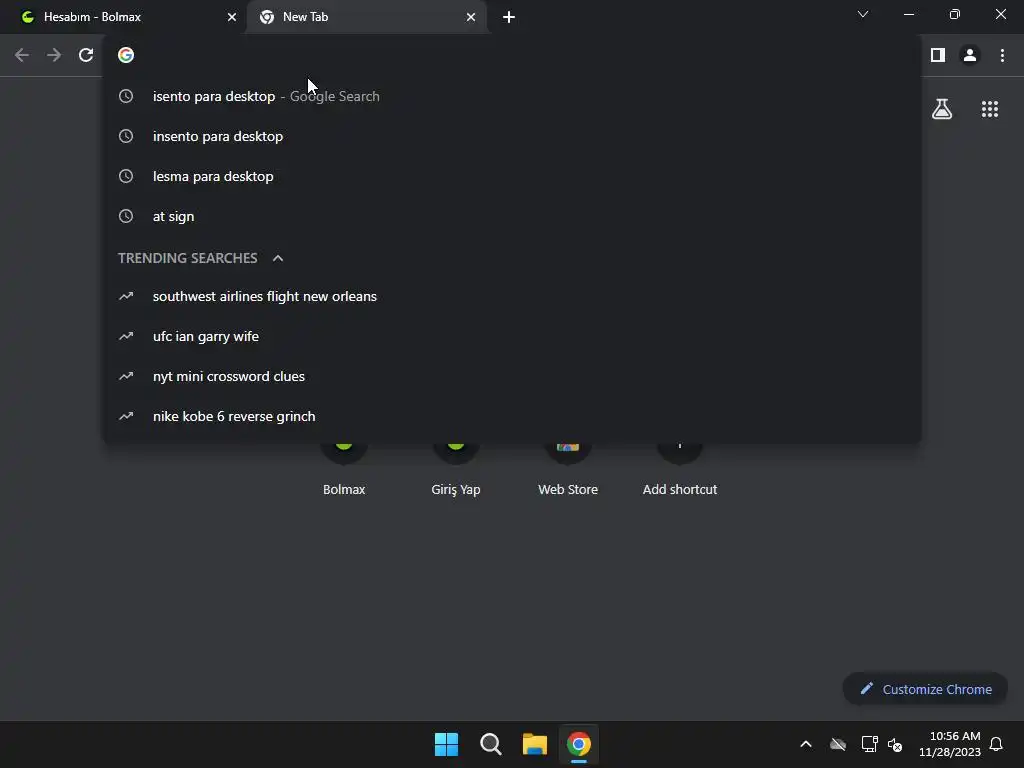Open the Chrome profile avatar menu
Screen dimensions: 1024x768
(970, 56)
